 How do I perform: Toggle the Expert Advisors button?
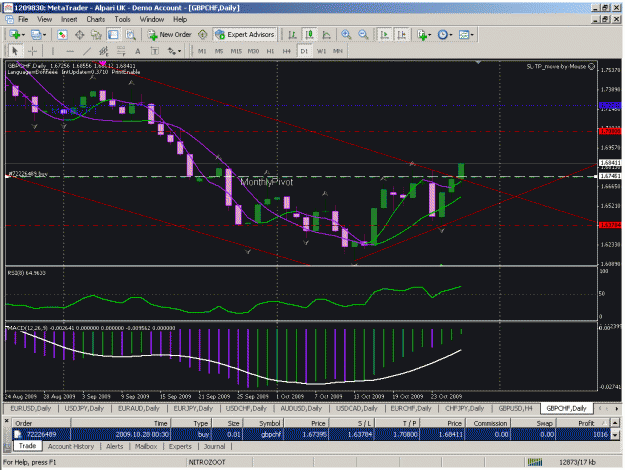(245, 35)
